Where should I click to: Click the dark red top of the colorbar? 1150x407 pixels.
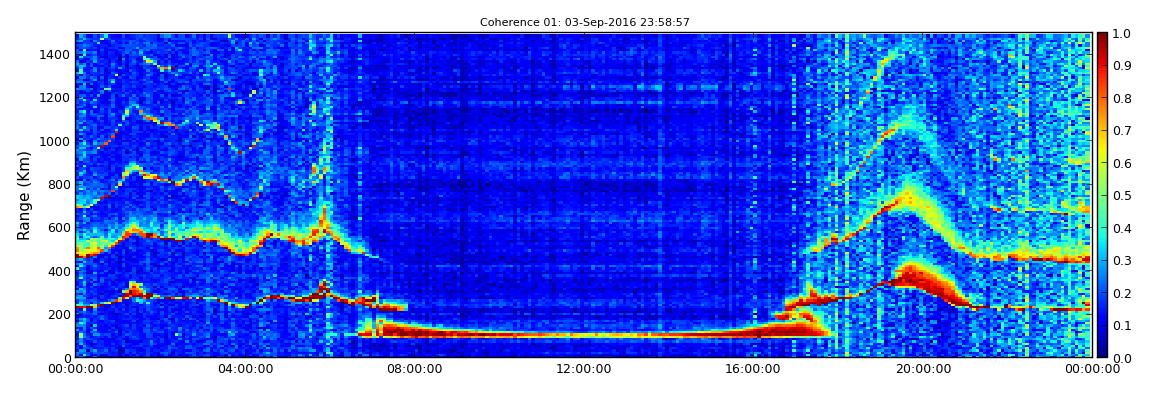tap(1104, 40)
